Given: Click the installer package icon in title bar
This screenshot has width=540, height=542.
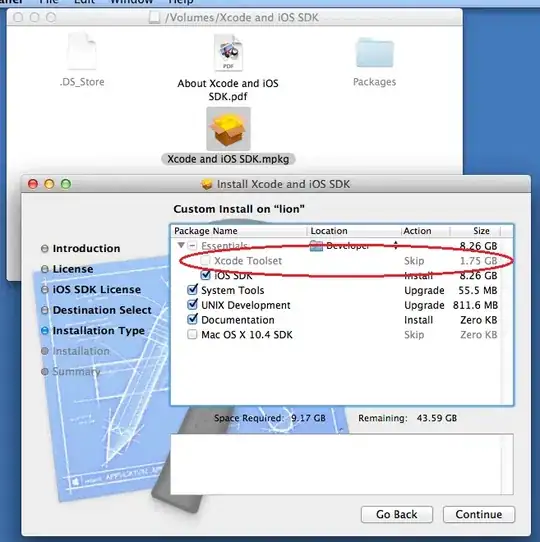Looking at the screenshot, I should [x=207, y=184].
